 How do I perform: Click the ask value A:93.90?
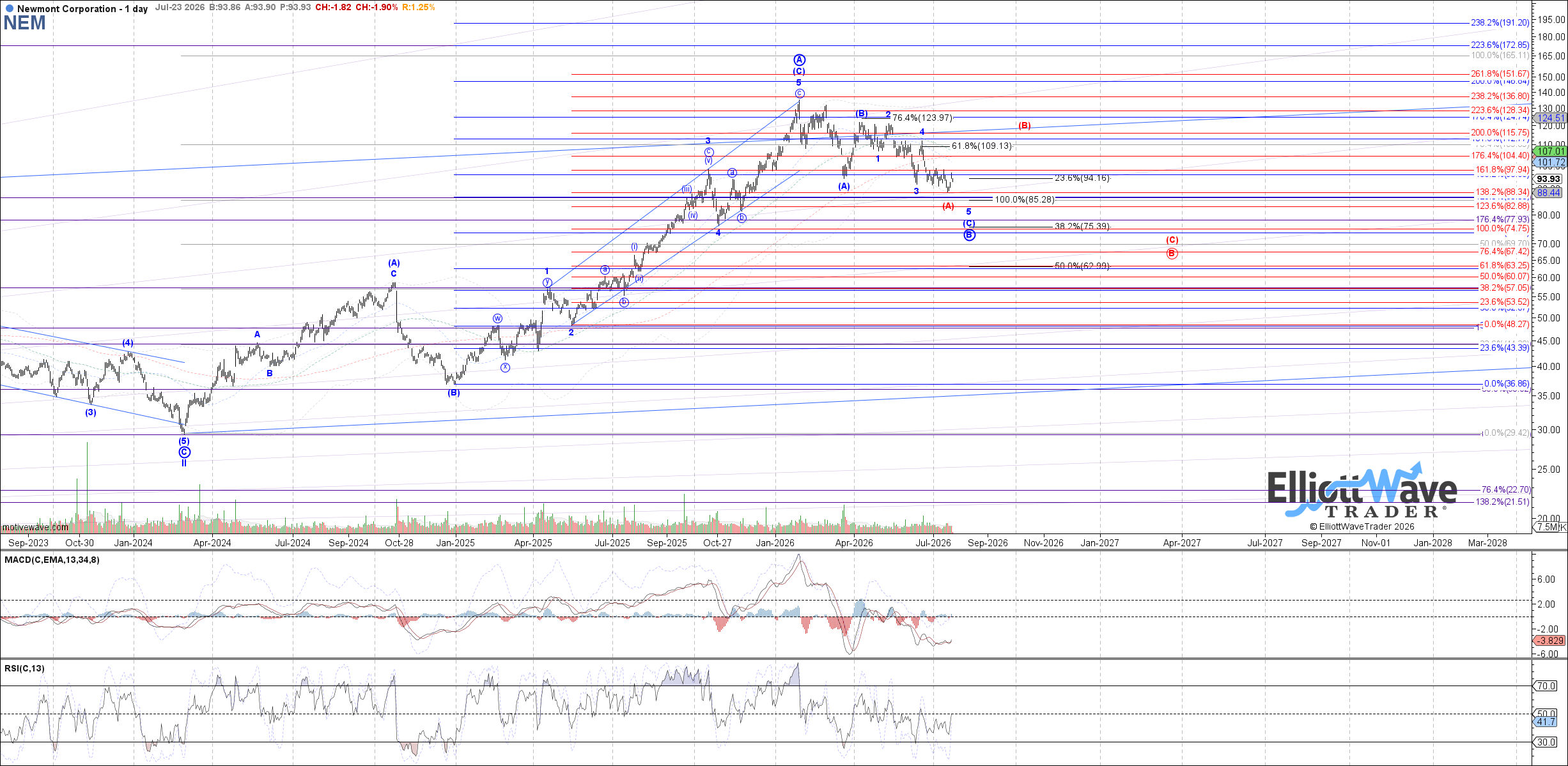click(262, 8)
